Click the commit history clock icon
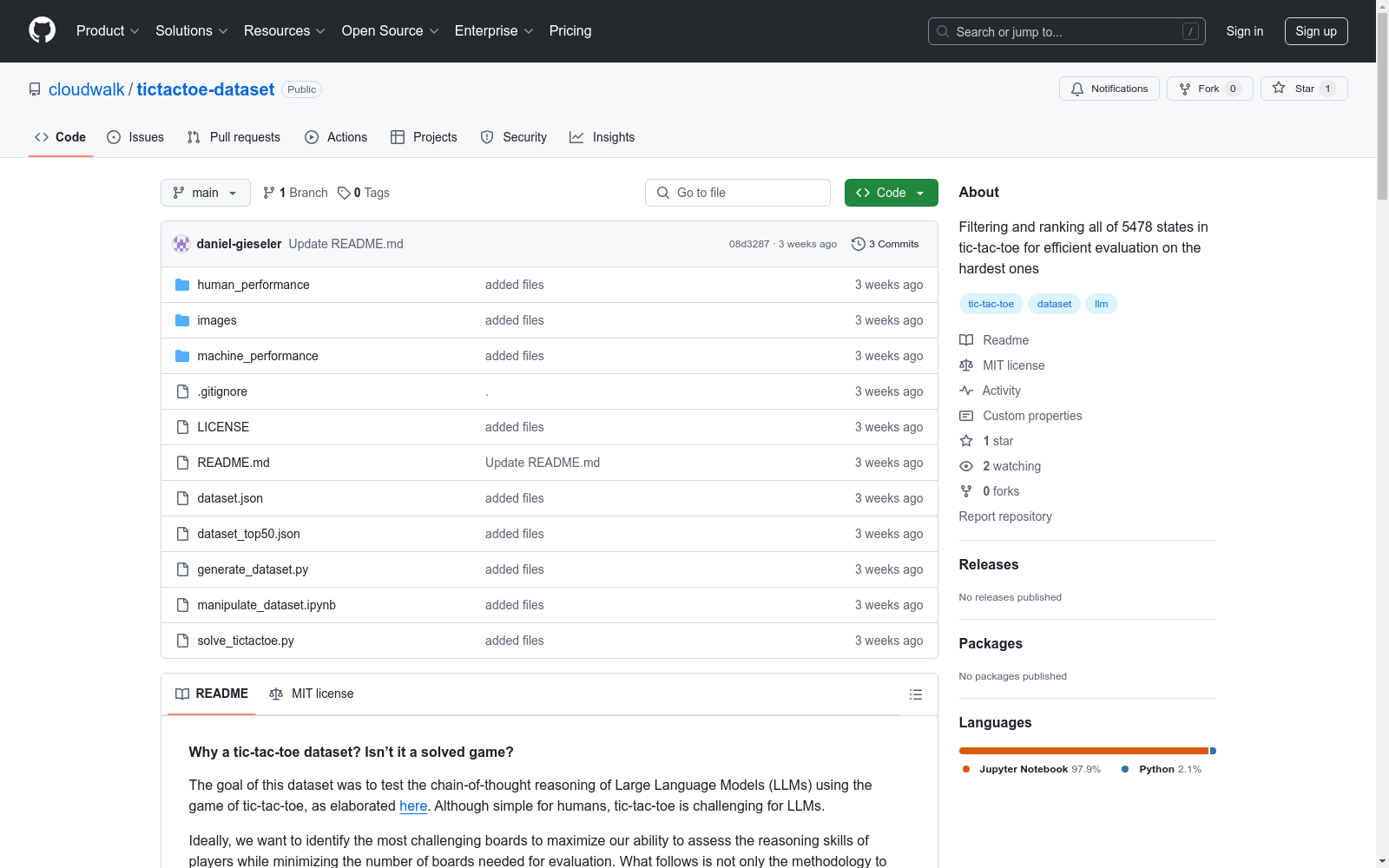The image size is (1389, 868). [x=859, y=244]
